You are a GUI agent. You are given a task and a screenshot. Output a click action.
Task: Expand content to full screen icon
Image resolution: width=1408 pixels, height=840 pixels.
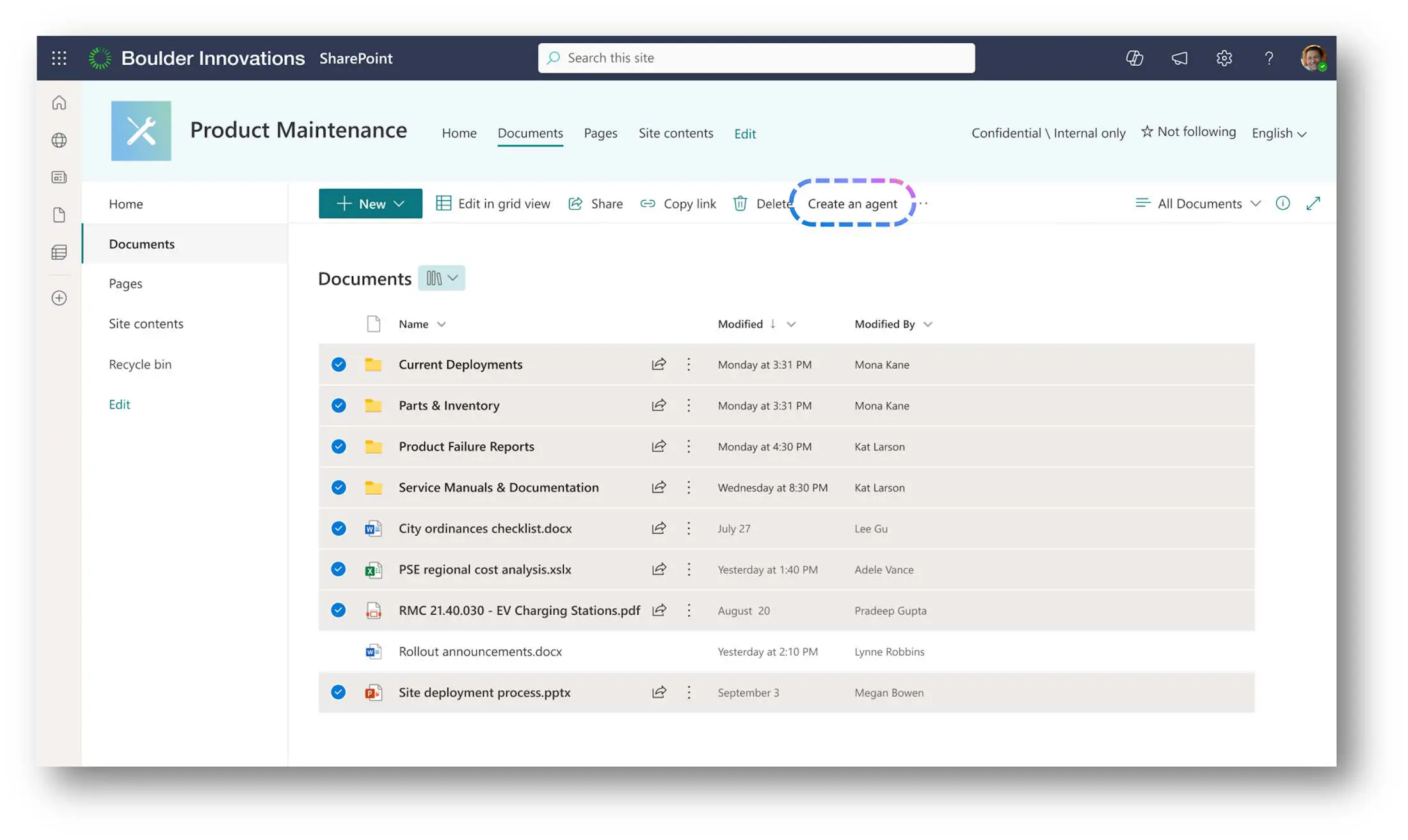[x=1313, y=203]
